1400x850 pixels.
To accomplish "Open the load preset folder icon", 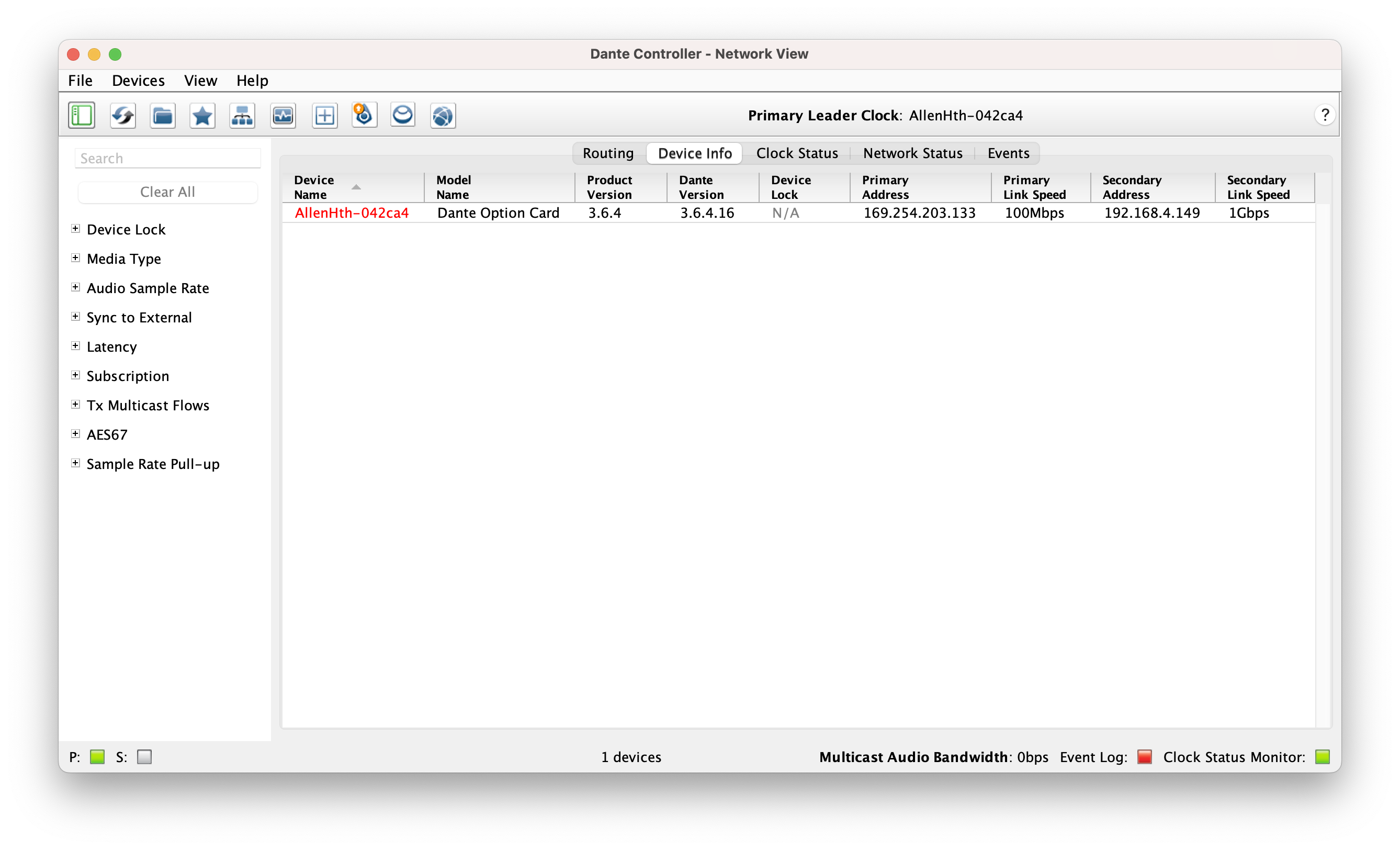I will coord(163,116).
